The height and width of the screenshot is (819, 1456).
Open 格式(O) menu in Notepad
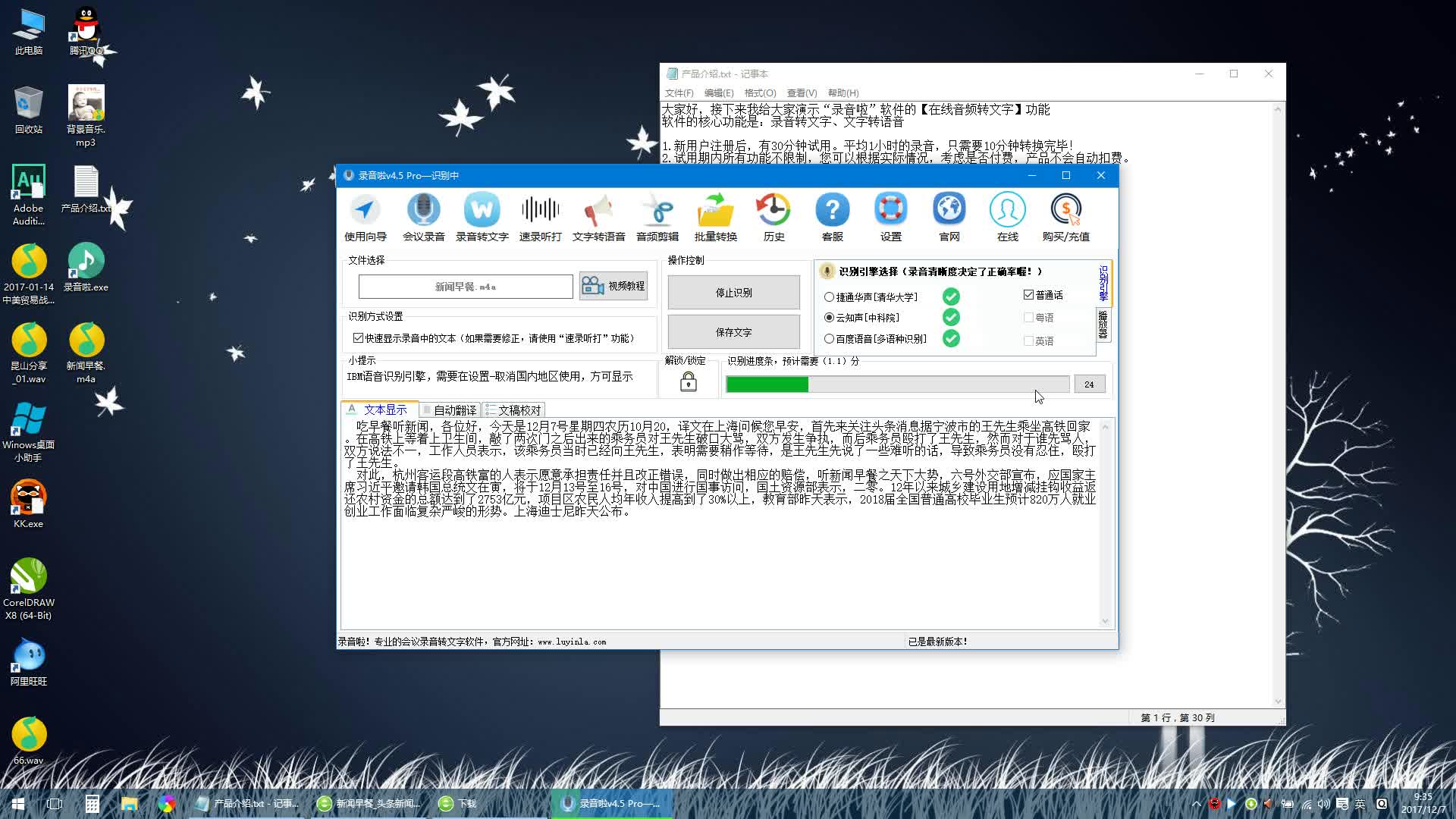(760, 93)
